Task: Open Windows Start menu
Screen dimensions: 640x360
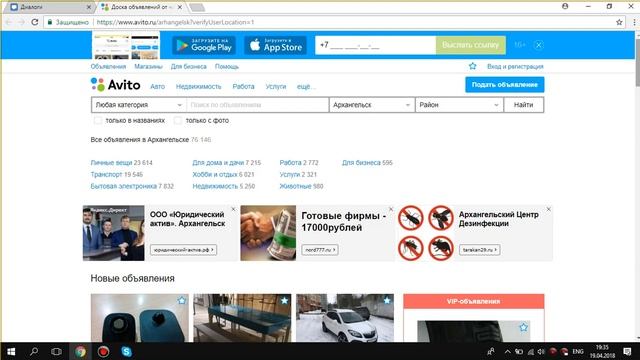Action: click(11, 351)
